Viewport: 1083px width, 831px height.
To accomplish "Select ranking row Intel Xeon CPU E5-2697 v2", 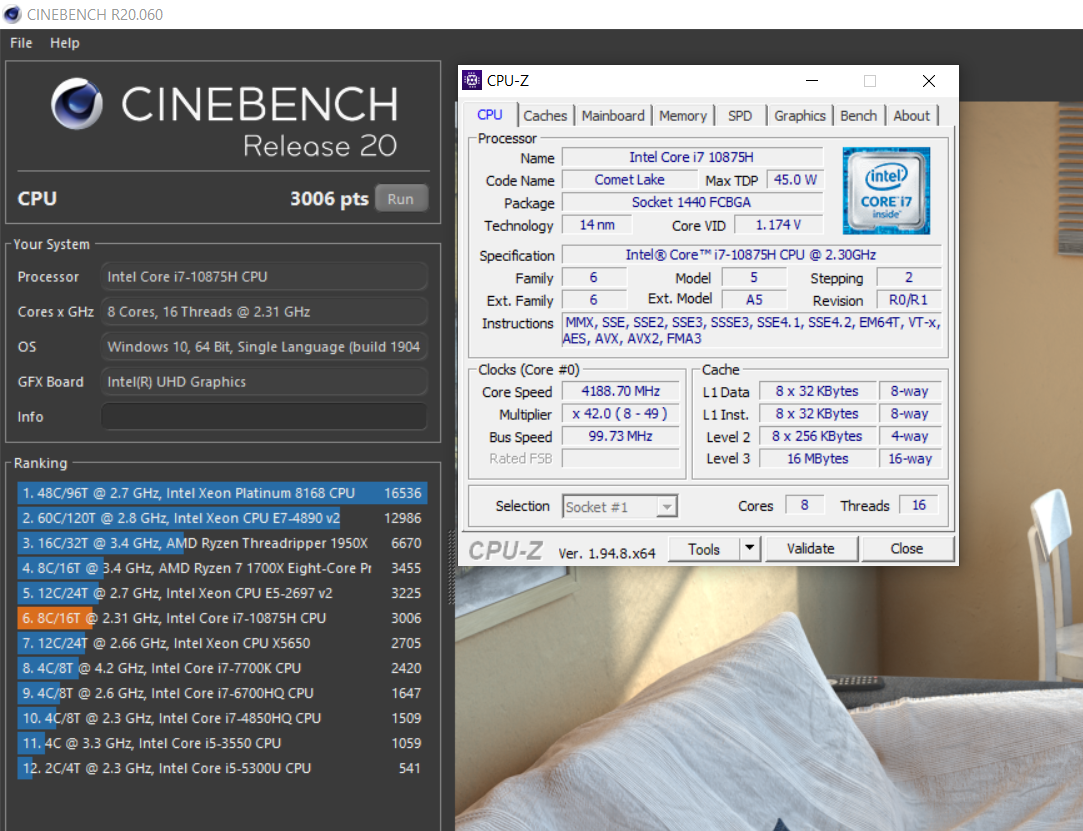I will click(x=222, y=593).
